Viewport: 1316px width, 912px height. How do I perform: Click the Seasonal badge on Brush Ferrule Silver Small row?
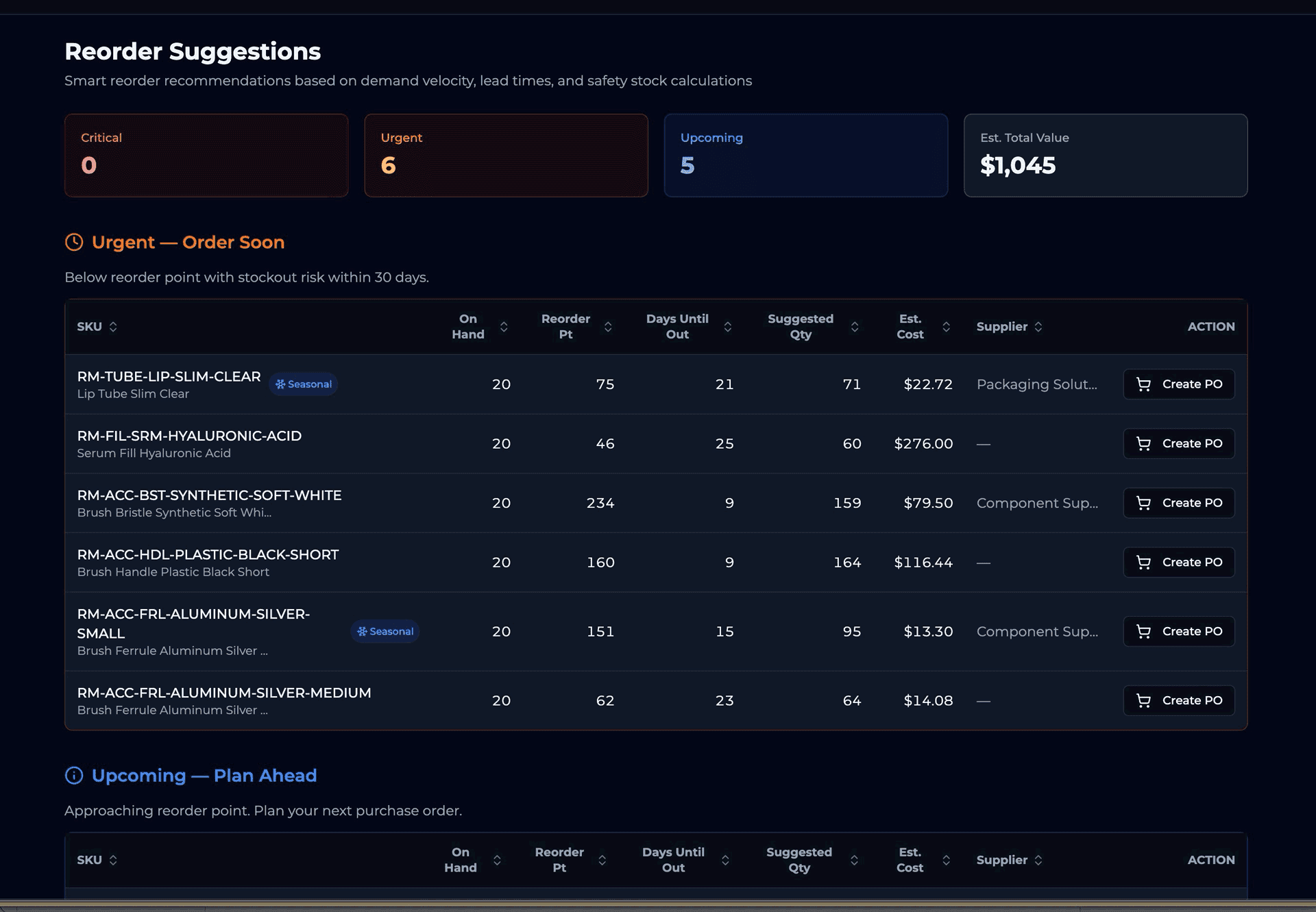(385, 631)
